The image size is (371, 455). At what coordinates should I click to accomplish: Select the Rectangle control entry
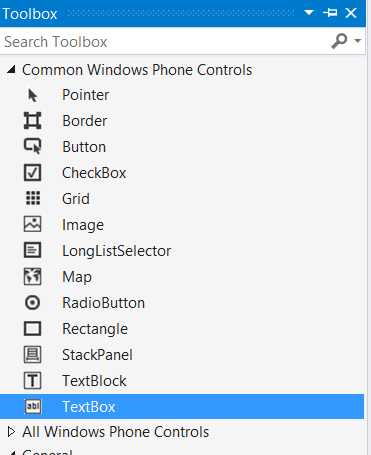click(182, 329)
